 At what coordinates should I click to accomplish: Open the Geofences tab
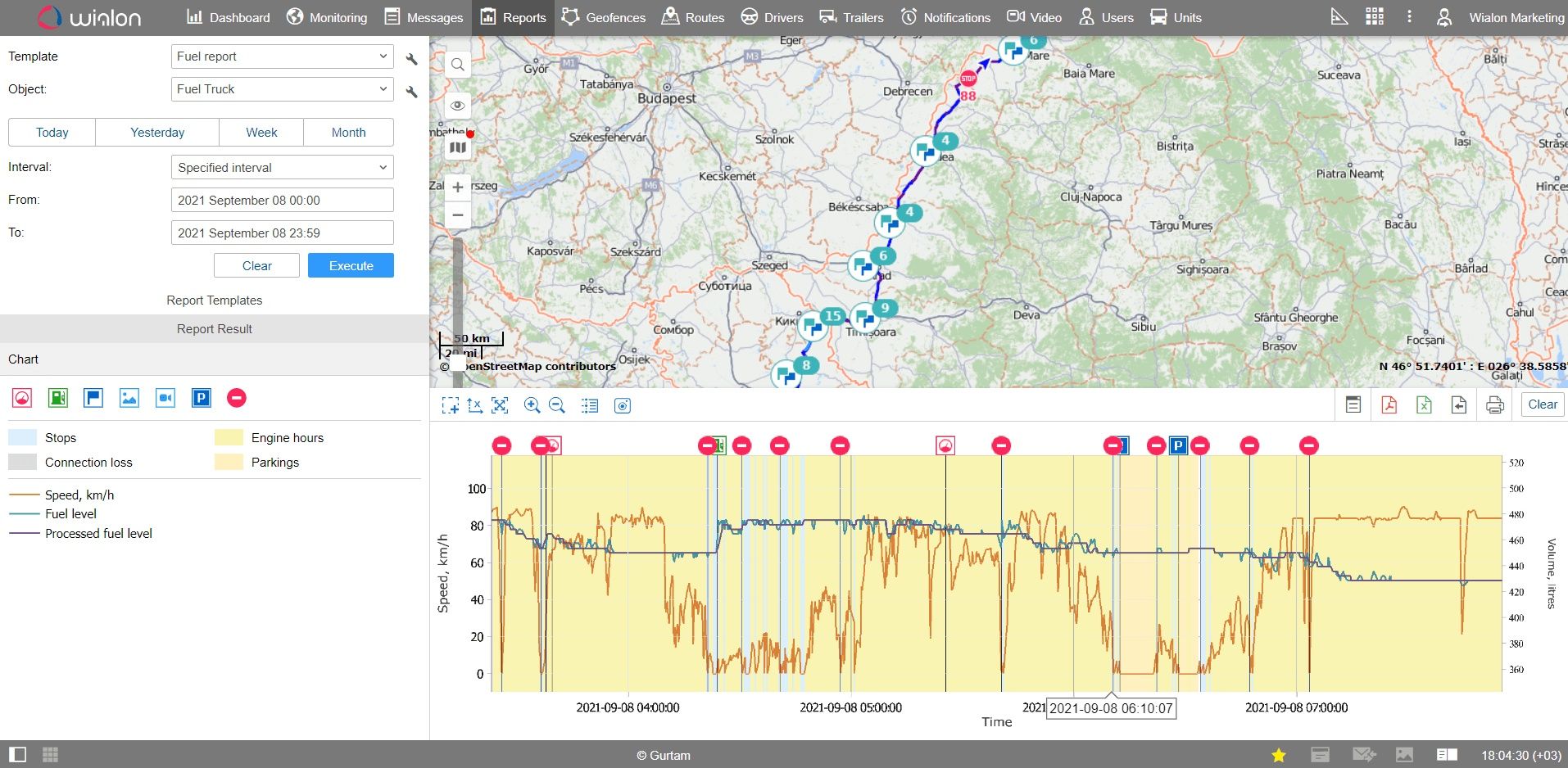click(x=604, y=17)
